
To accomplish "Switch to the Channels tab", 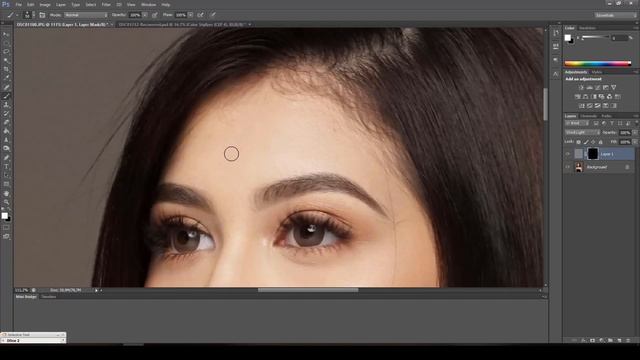I will (588, 116).
